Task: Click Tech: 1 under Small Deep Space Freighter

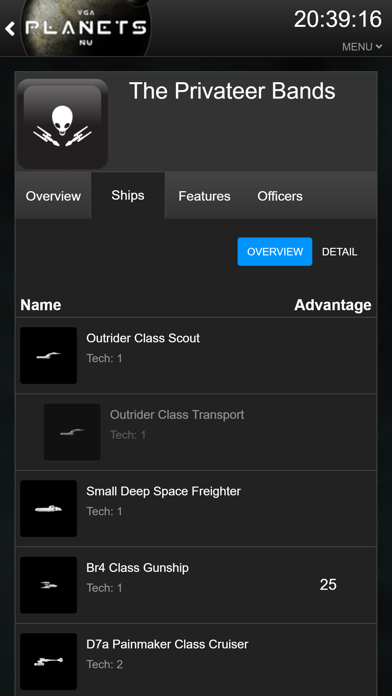Action: 104,511
